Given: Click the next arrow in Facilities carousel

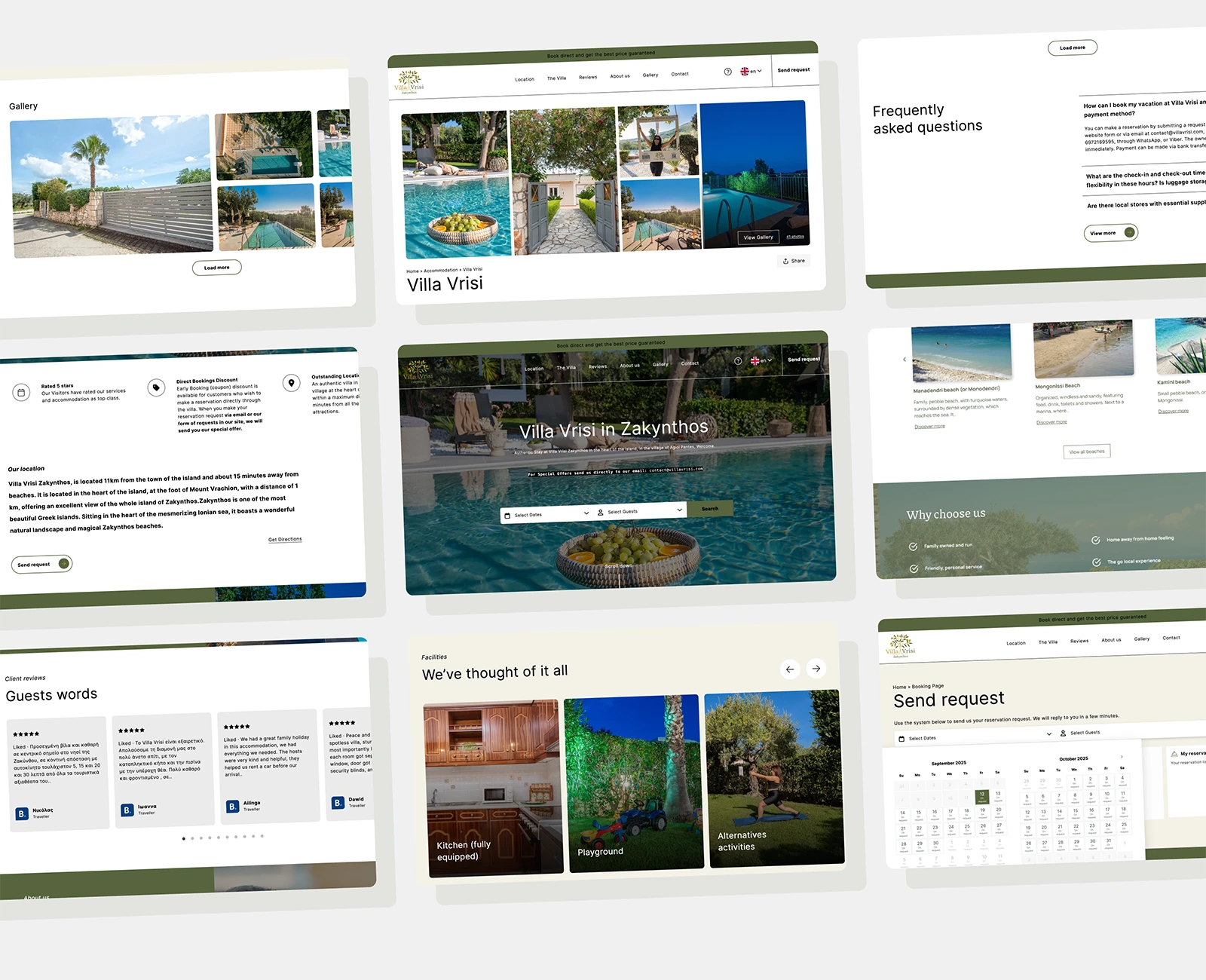Looking at the screenshot, I should click(816, 669).
